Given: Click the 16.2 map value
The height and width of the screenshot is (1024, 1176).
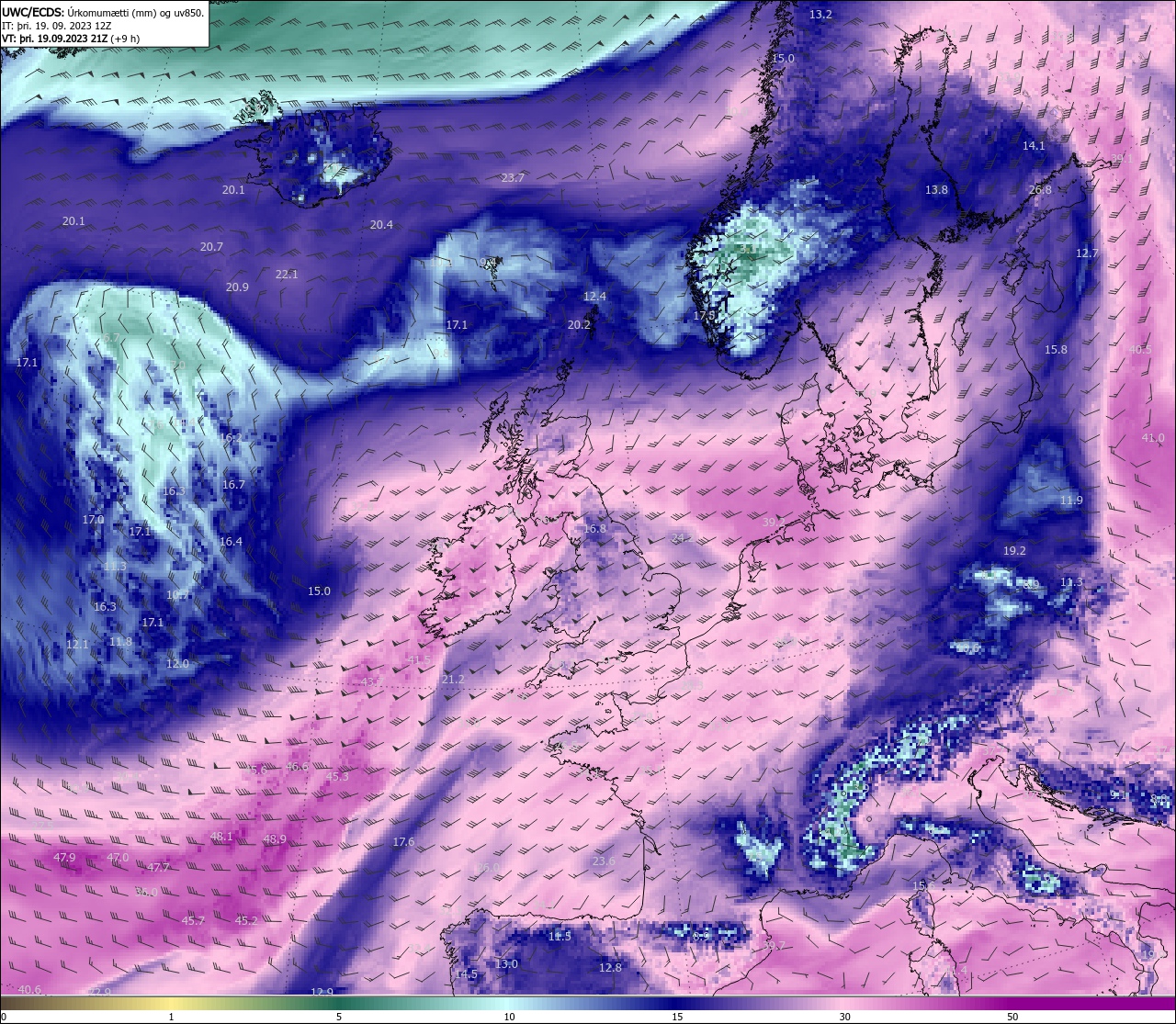Looking at the screenshot, I should tap(230, 438).
